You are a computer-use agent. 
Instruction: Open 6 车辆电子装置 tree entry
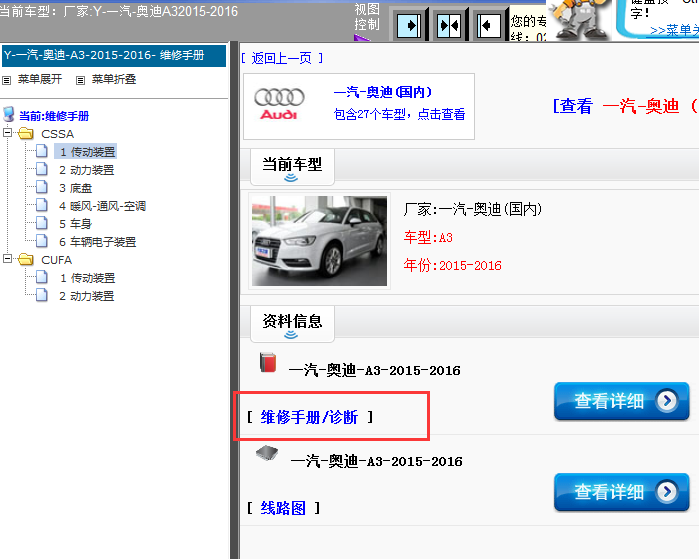coord(98,242)
